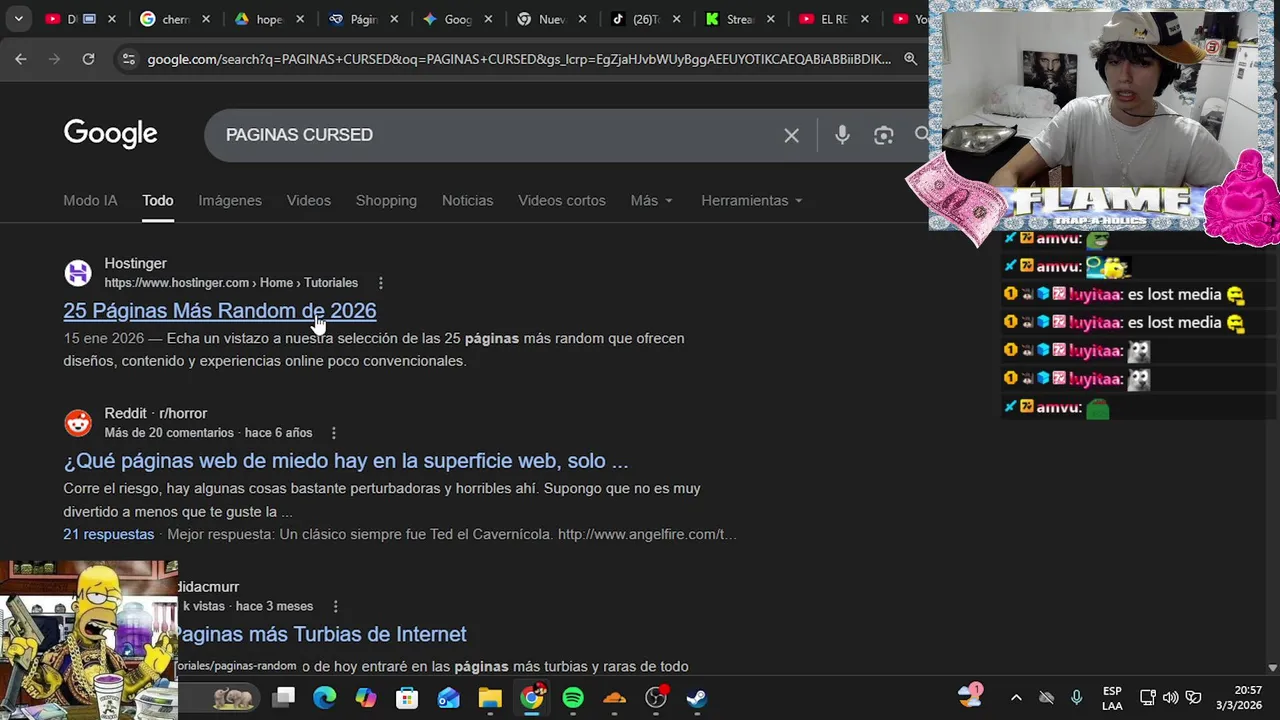
Task: Click the page scrollbar down arrow
Action: click(1272, 667)
